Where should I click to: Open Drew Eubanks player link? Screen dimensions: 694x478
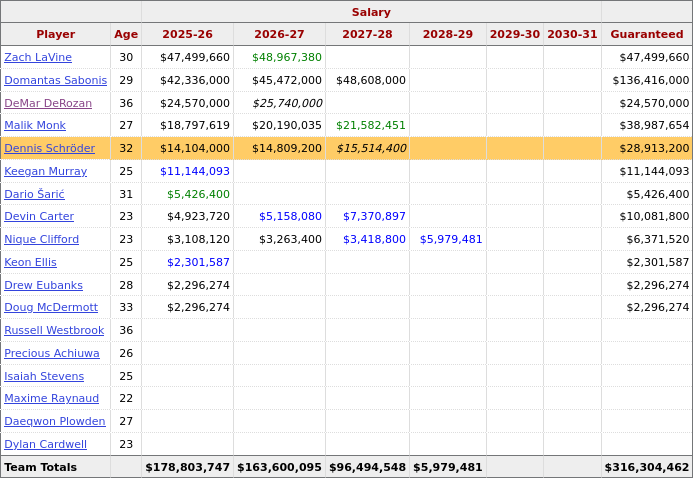click(43, 285)
